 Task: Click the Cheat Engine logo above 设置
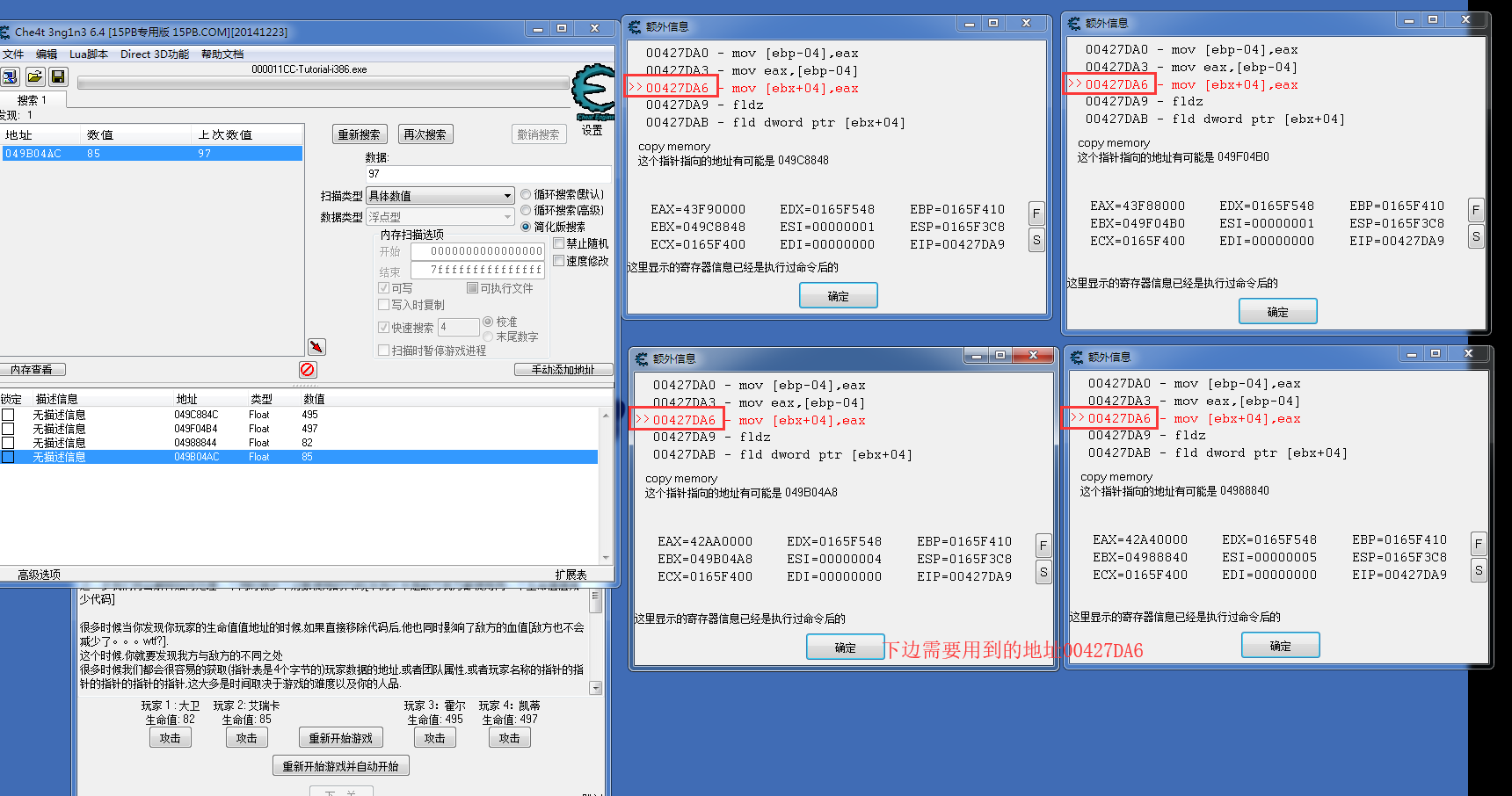coord(592,91)
